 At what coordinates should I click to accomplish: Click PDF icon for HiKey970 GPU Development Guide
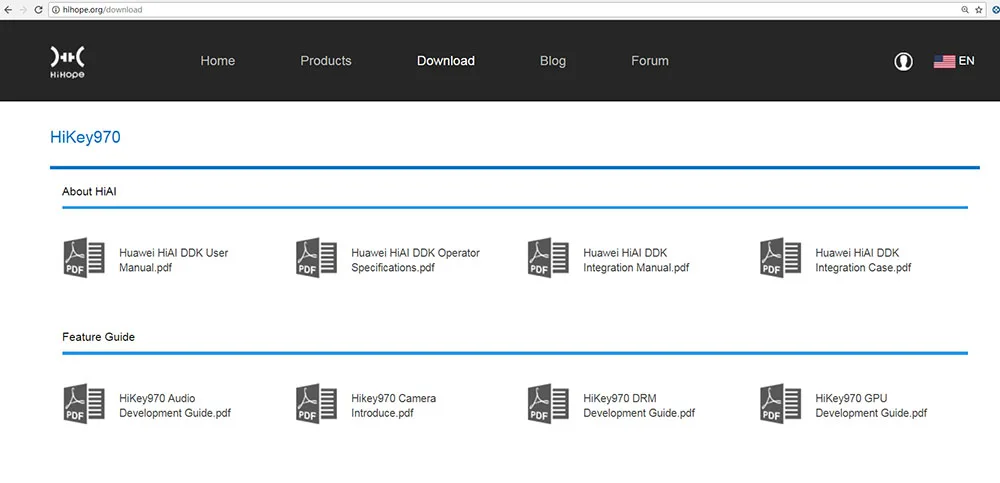pyautogui.click(x=781, y=403)
